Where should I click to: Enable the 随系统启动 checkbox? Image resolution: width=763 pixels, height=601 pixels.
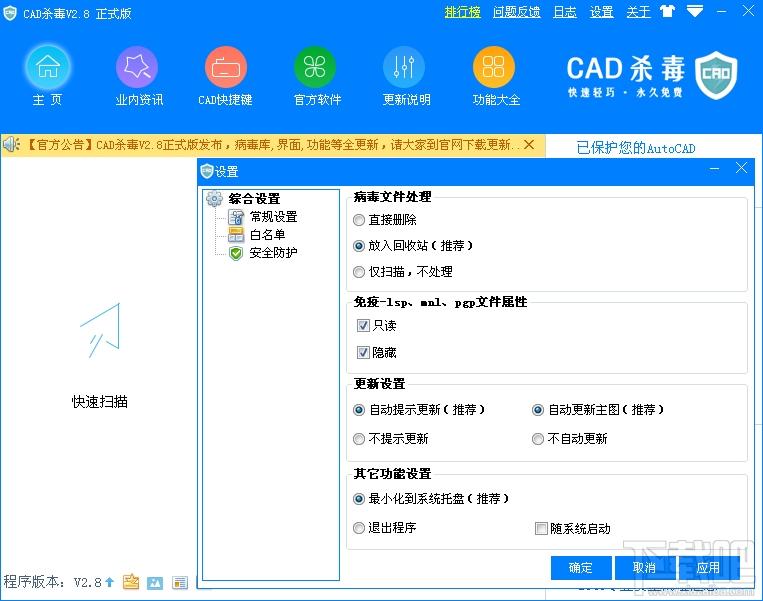[x=541, y=528]
